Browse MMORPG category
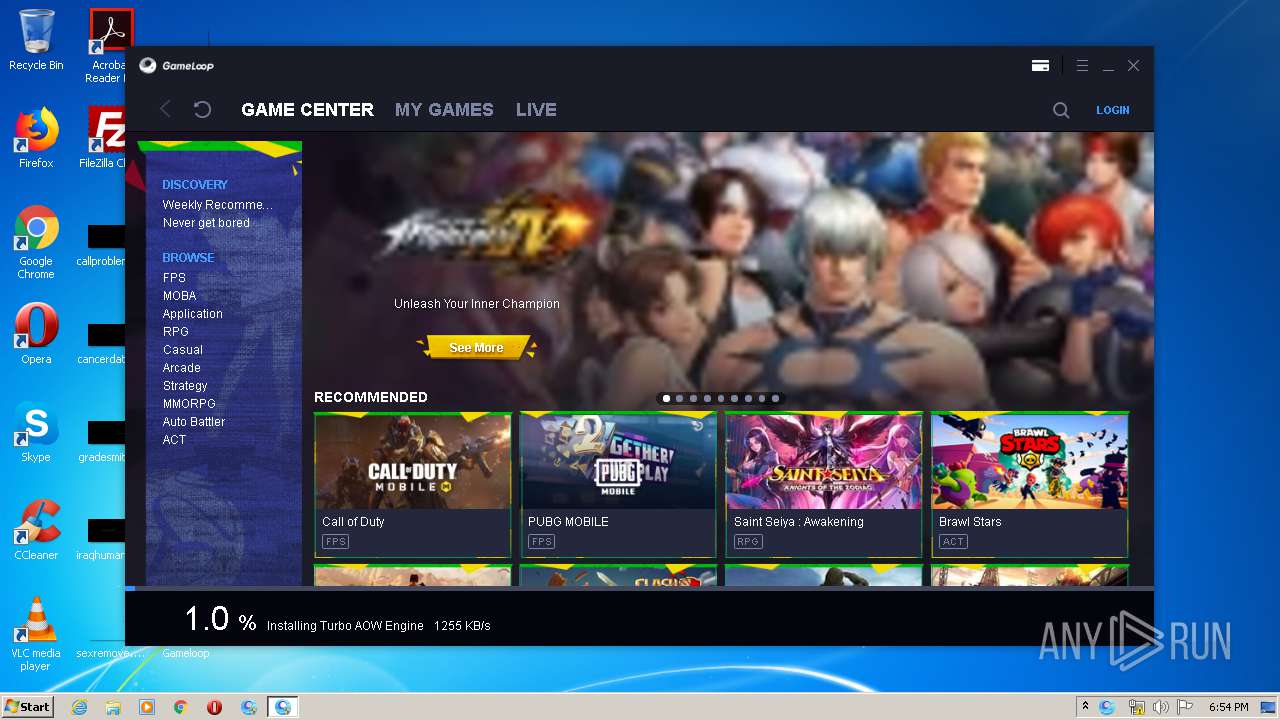Viewport: 1280px width, 720px height. pos(189,404)
